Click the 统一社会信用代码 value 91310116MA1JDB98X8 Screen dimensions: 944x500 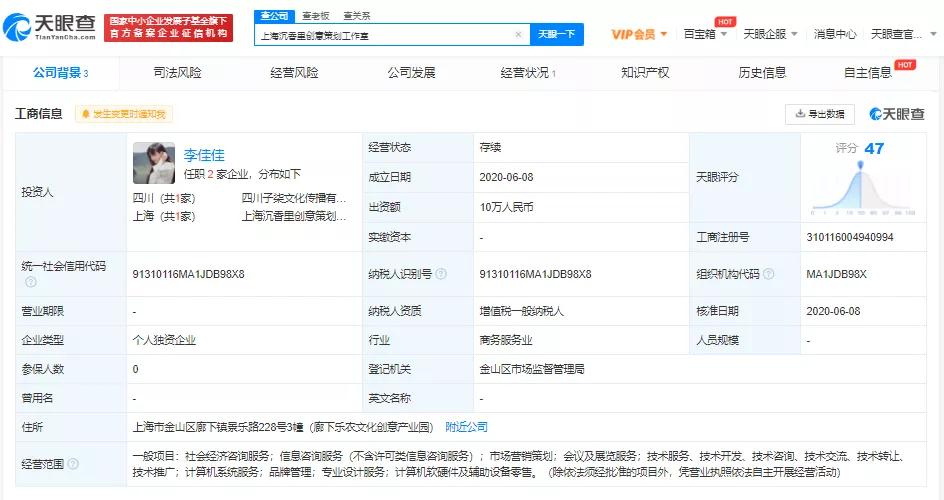coord(188,274)
